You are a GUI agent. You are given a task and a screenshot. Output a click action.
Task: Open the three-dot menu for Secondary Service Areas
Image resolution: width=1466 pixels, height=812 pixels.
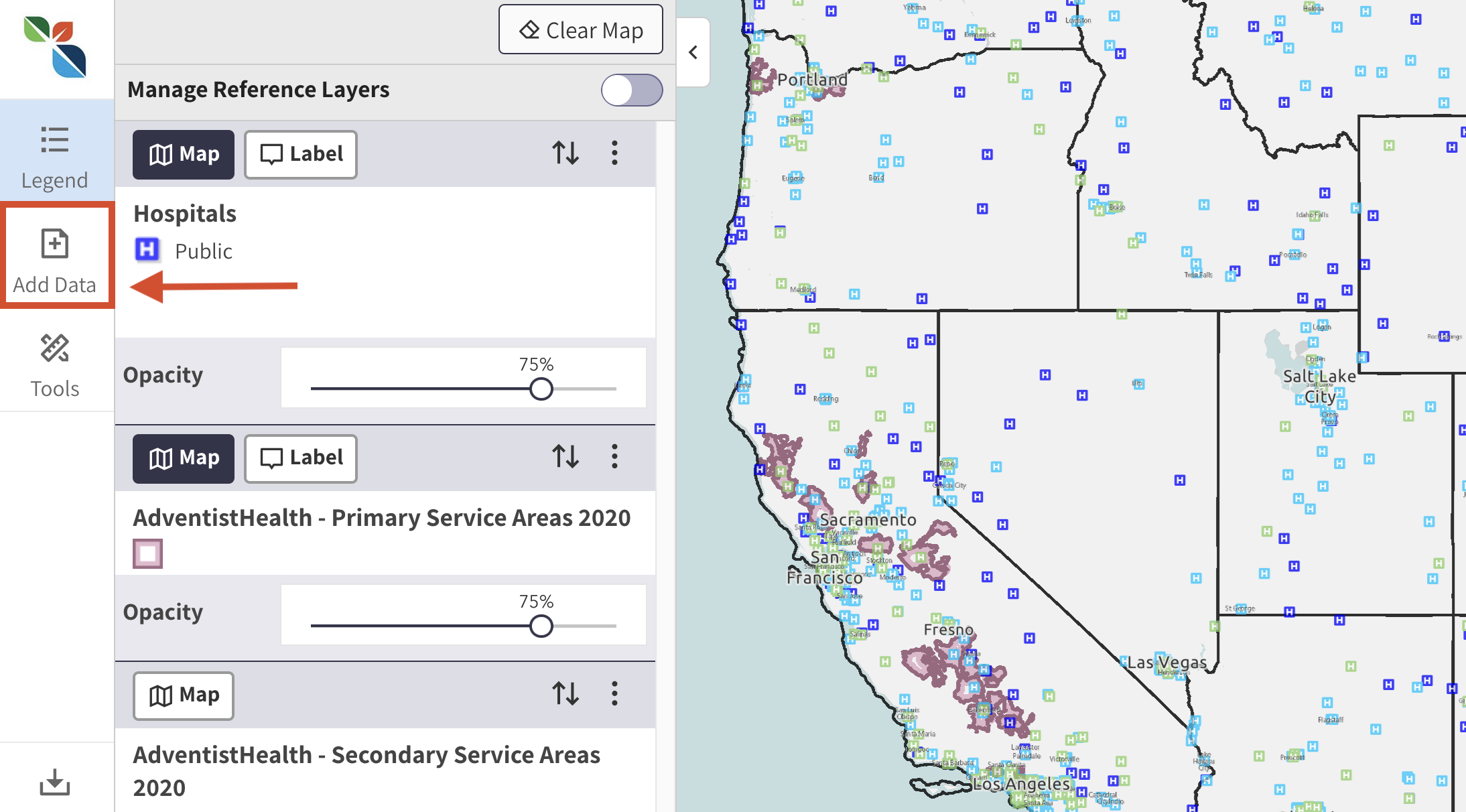click(614, 695)
